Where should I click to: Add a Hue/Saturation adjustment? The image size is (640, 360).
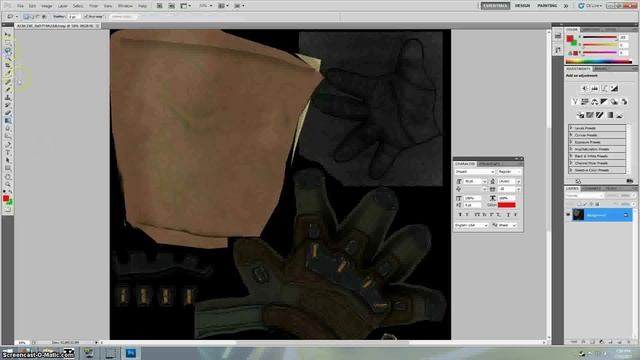click(585, 102)
